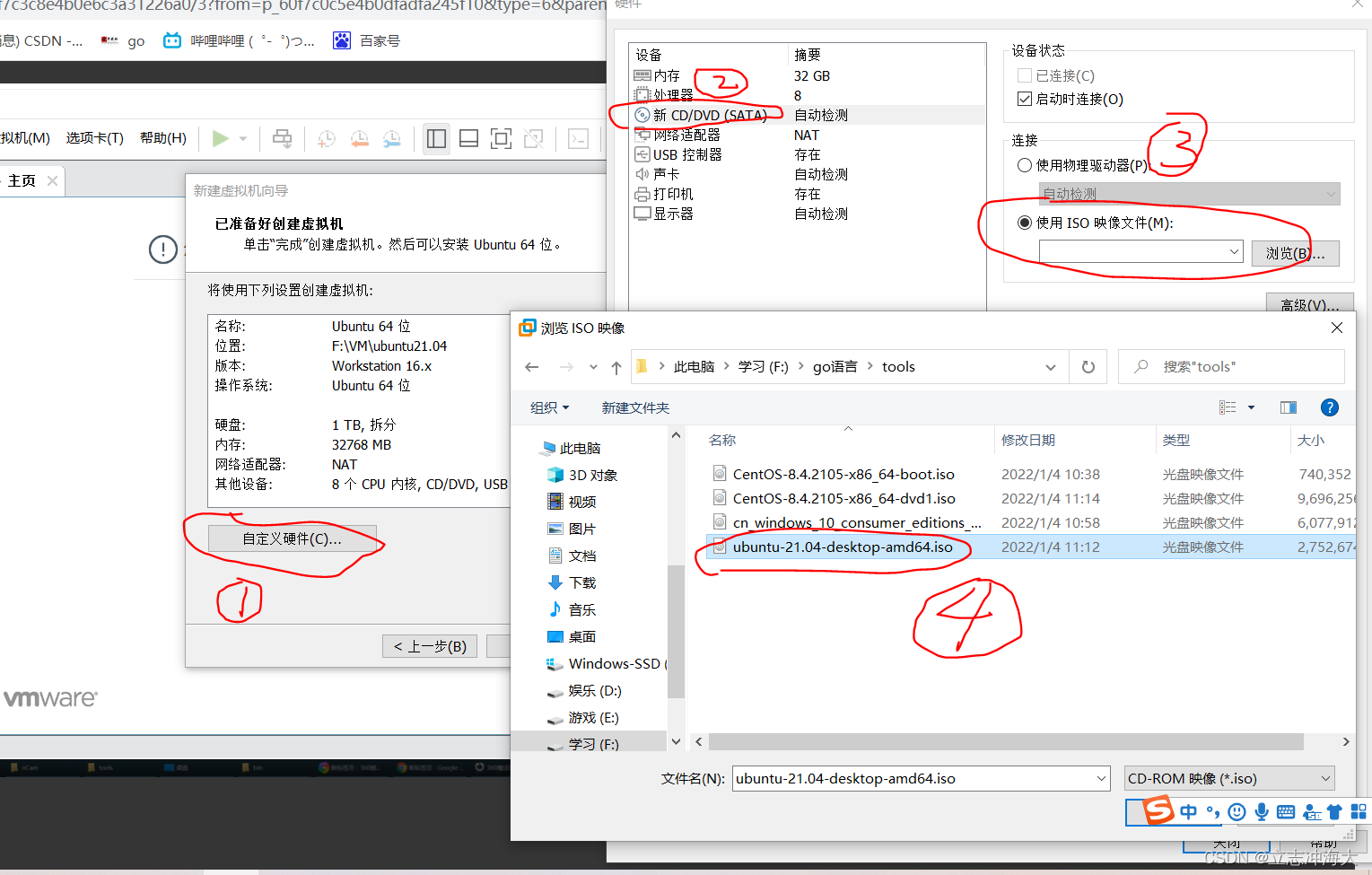
Task: Click the unity mode toolbar icon
Action: coord(534,138)
